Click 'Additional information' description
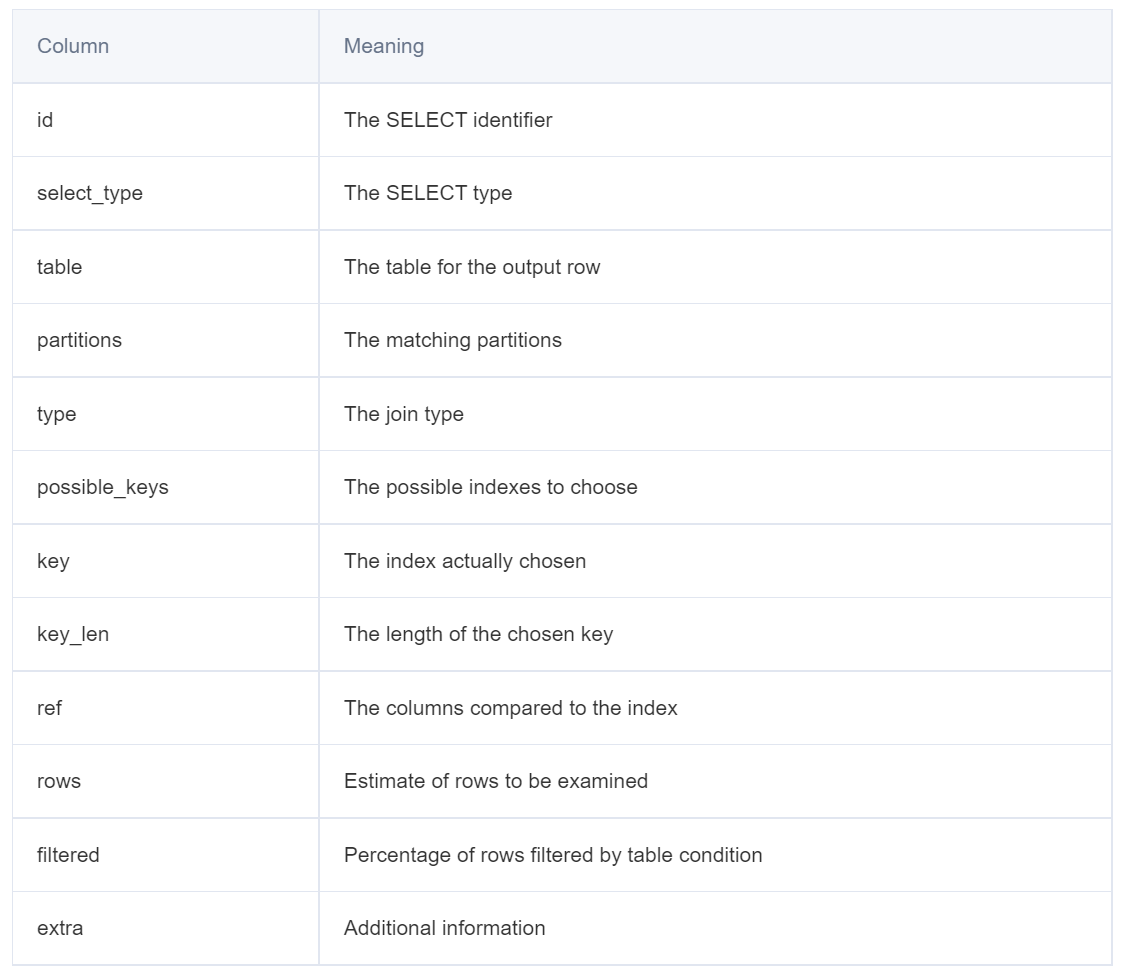 [445, 928]
